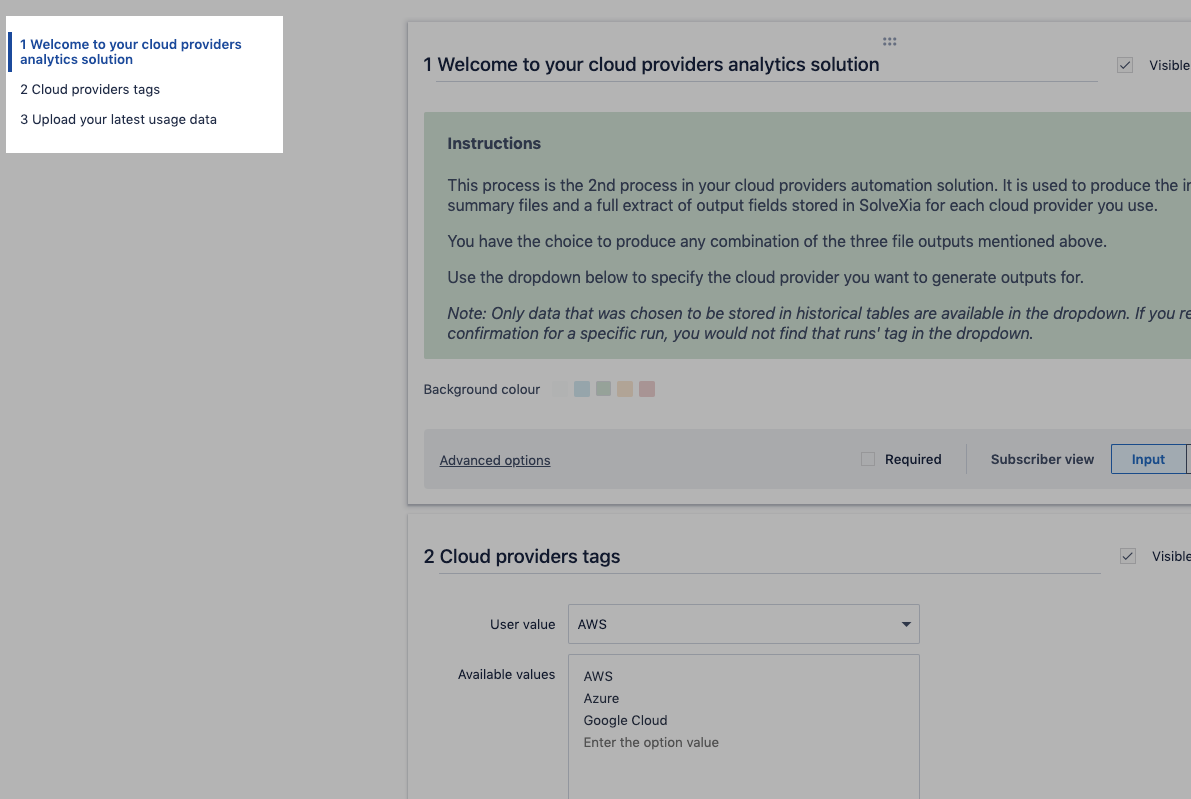Click the User value dropdown arrow
Image resolution: width=1191 pixels, height=799 pixels.
[906, 624]
